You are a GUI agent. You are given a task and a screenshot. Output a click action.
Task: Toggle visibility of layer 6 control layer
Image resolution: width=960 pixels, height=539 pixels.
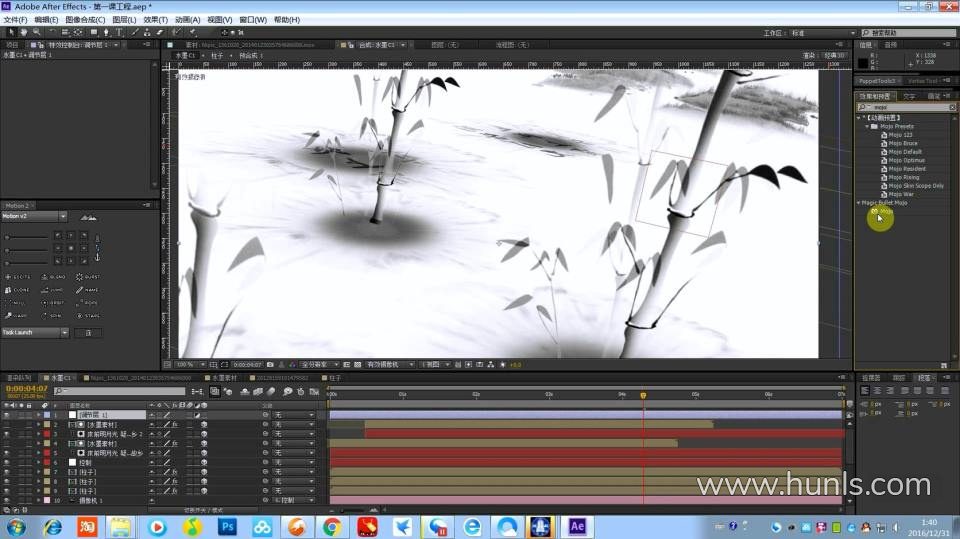[6, 462]
